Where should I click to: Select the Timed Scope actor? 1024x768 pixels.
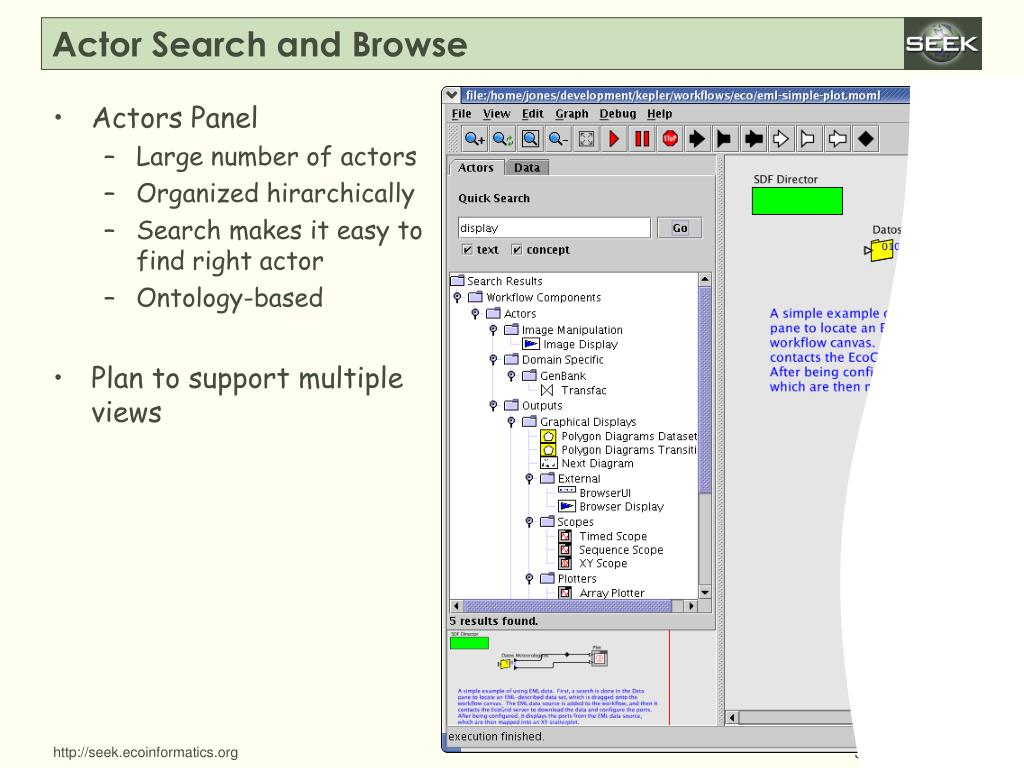pyautogui.click(x=603, y=536)
